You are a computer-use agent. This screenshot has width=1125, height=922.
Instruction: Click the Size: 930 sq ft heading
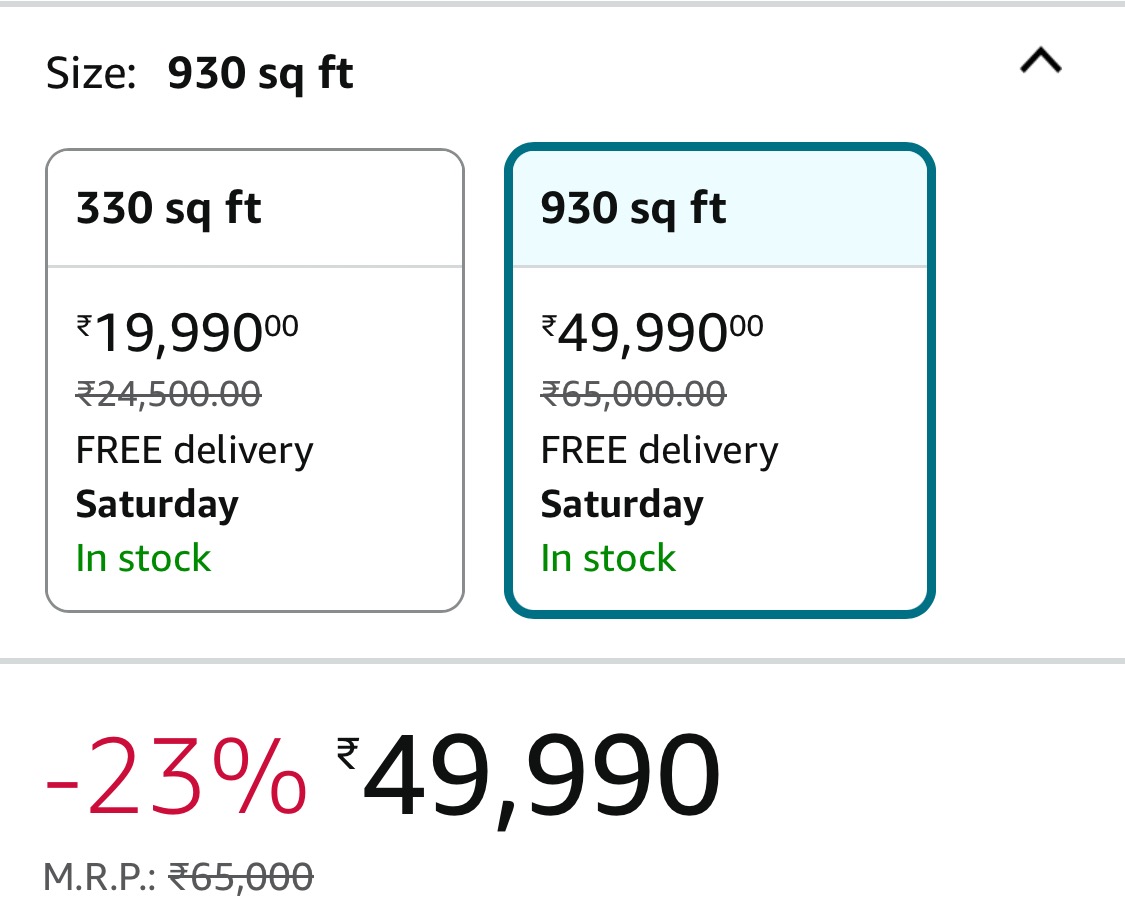[x=199, y=74]
